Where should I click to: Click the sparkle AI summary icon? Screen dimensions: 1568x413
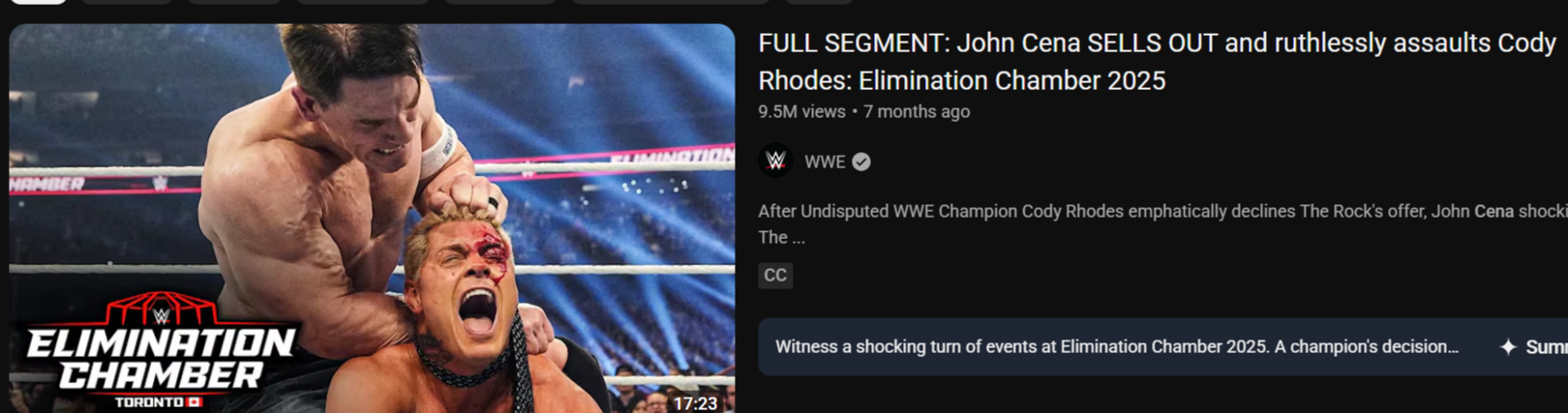click(1507, 346)
